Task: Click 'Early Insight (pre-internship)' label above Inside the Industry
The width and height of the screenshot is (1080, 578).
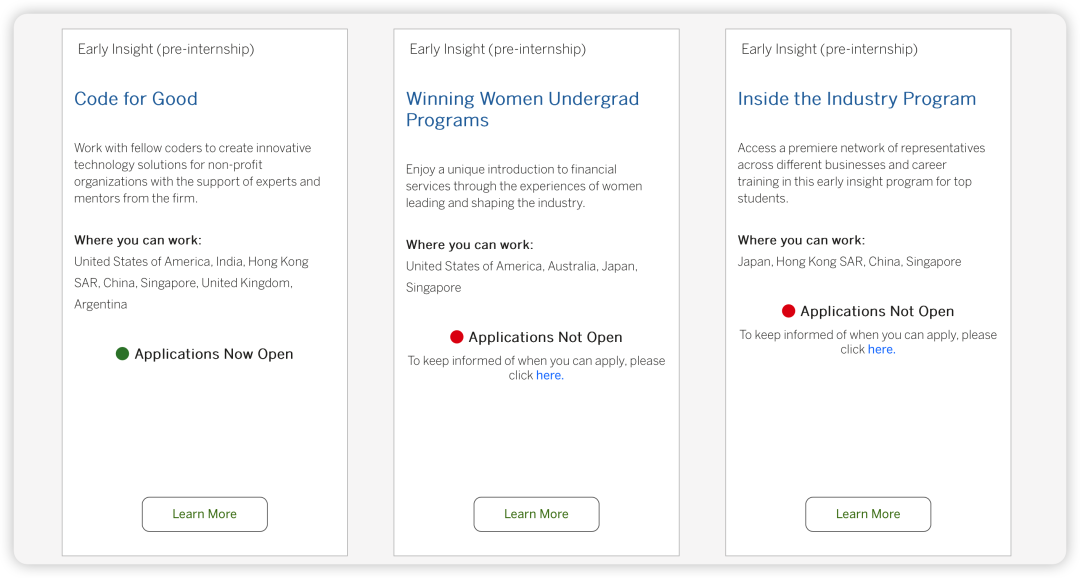Action: click(829, 49)
